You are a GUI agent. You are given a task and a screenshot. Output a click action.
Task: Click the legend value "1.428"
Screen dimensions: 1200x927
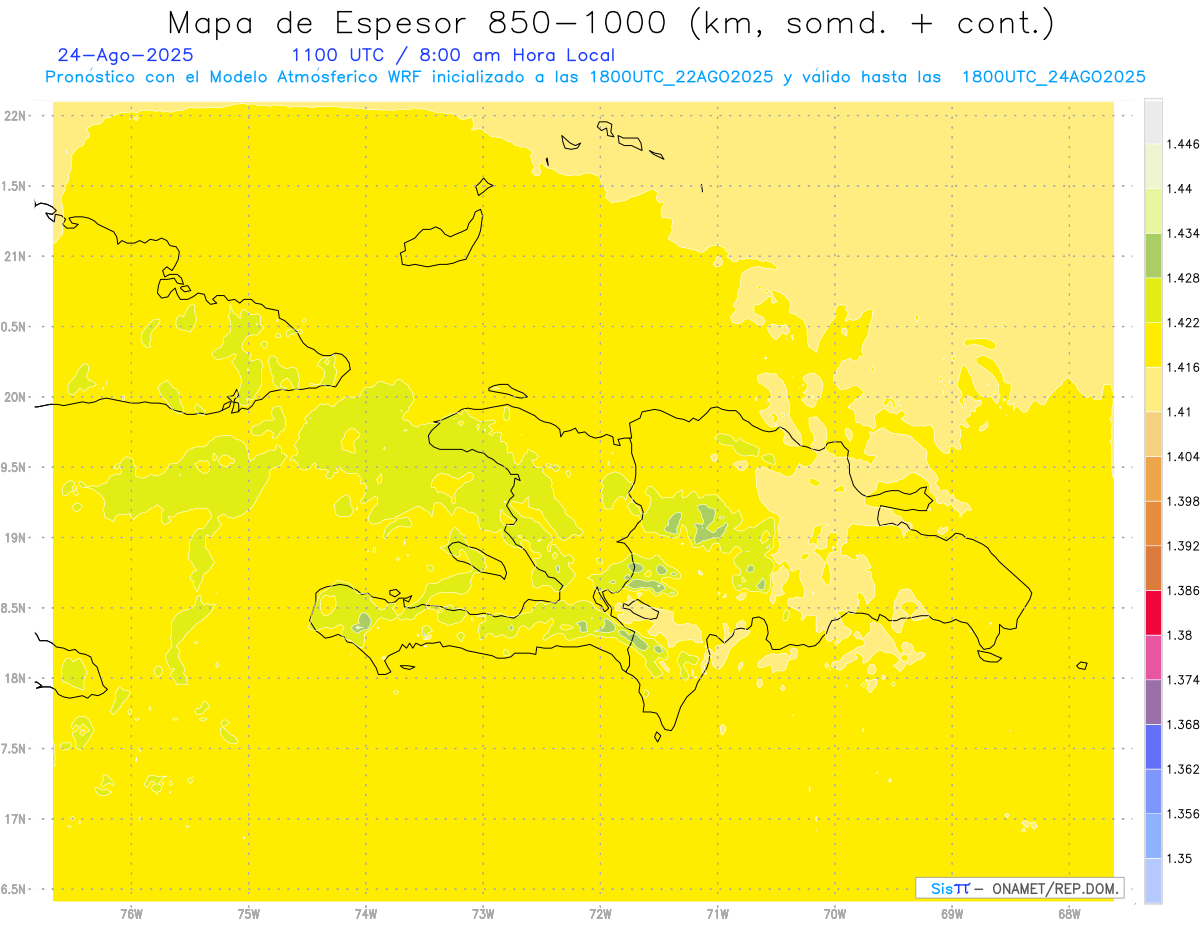(1183, 278)
